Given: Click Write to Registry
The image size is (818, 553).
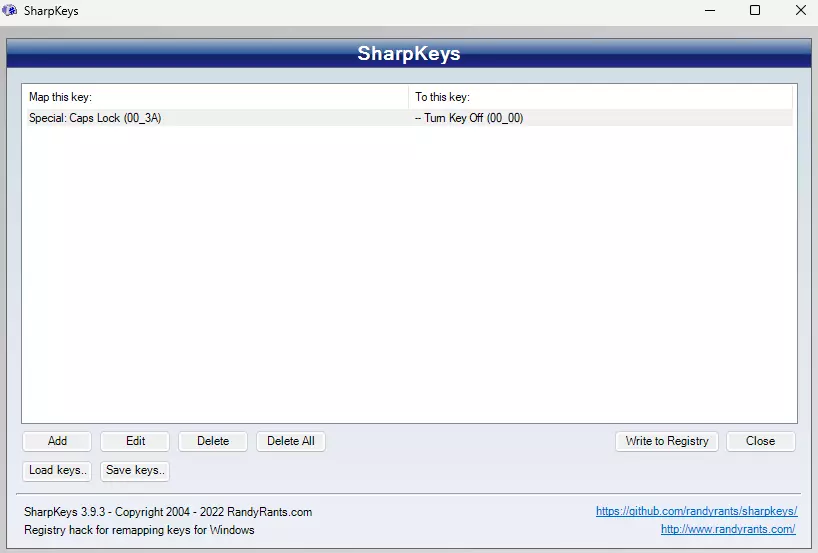Looking at the screenshot, I should (x=667, y=441).
